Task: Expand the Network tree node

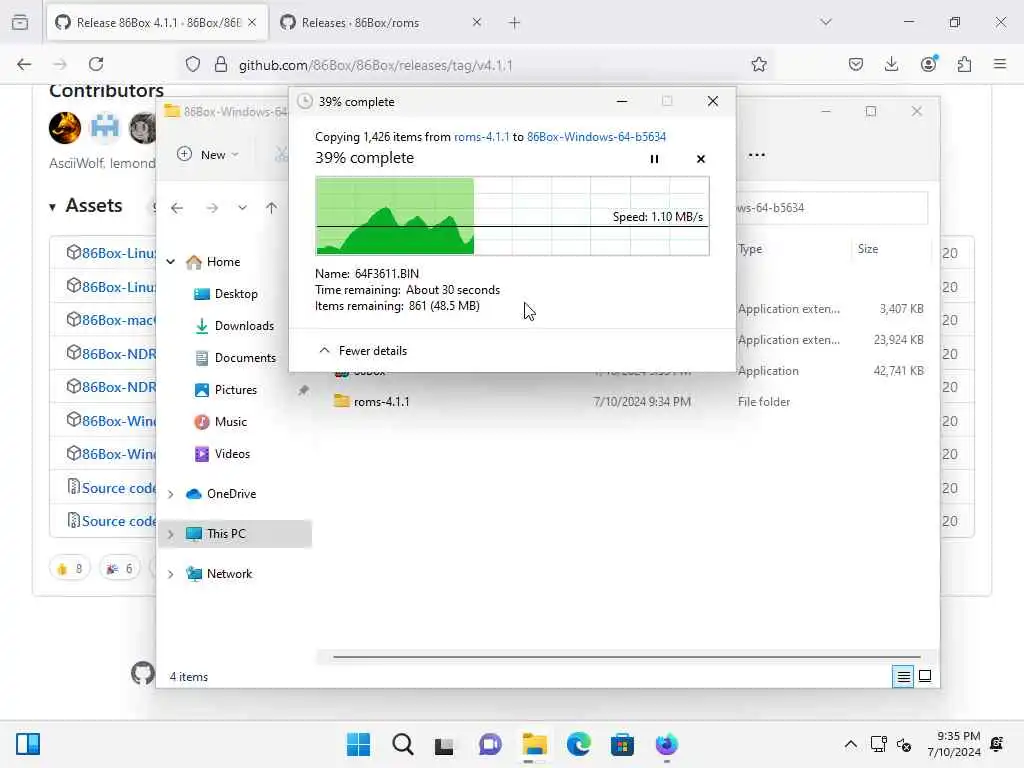Action: 170,574
